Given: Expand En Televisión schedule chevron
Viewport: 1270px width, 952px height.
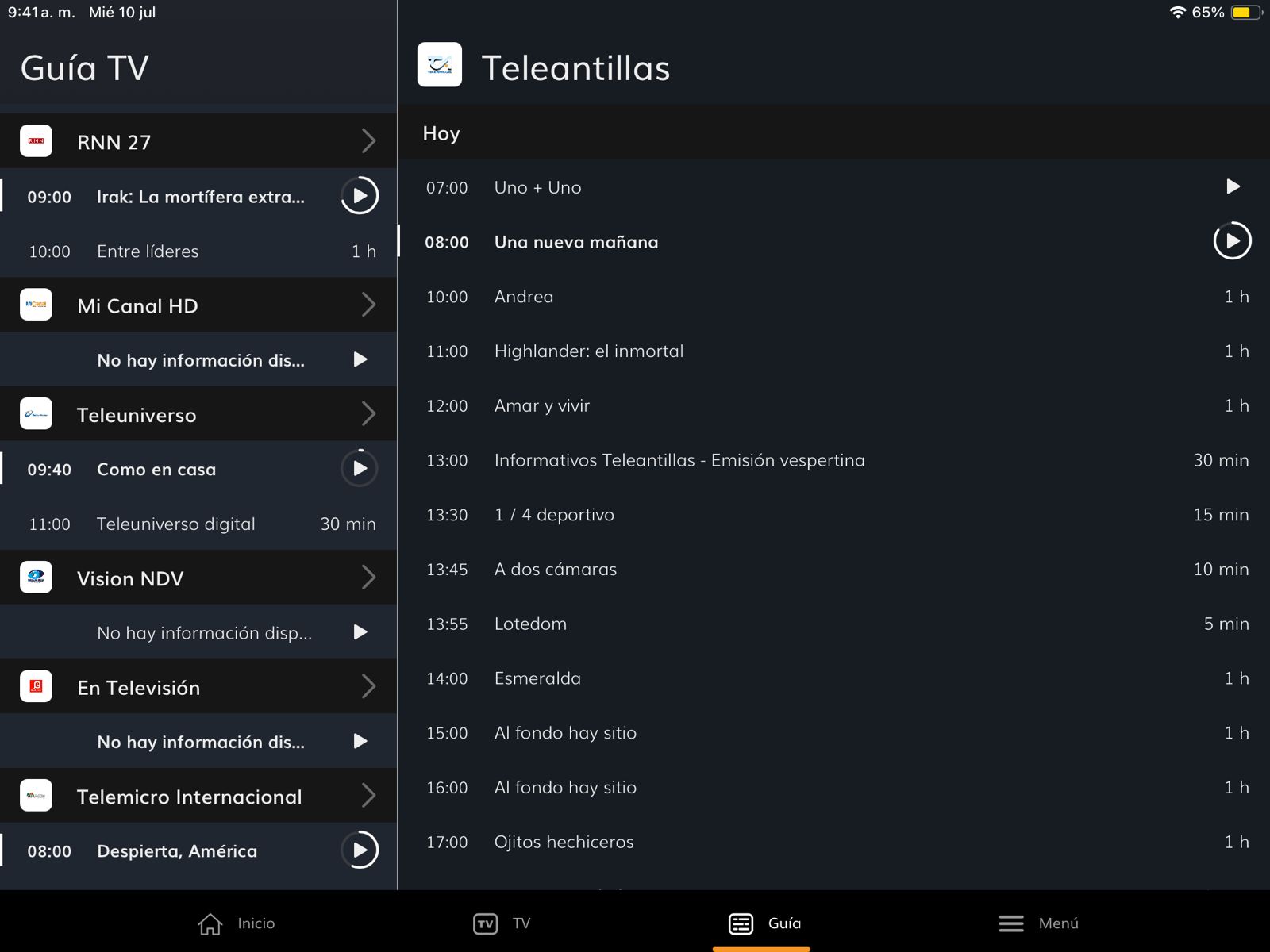Looking at the screenshot, I should [x=368, y=686].
